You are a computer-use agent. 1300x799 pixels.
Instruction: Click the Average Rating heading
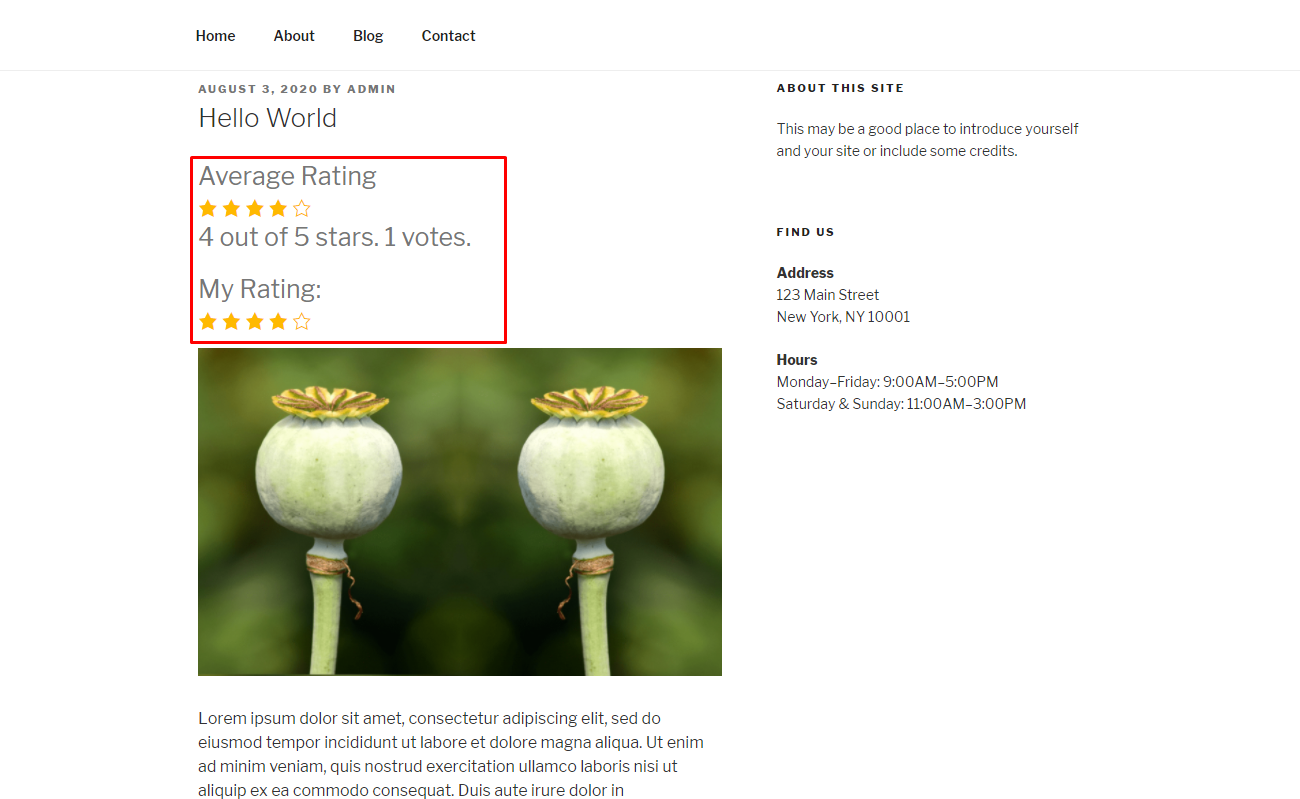tap(288, 176)
